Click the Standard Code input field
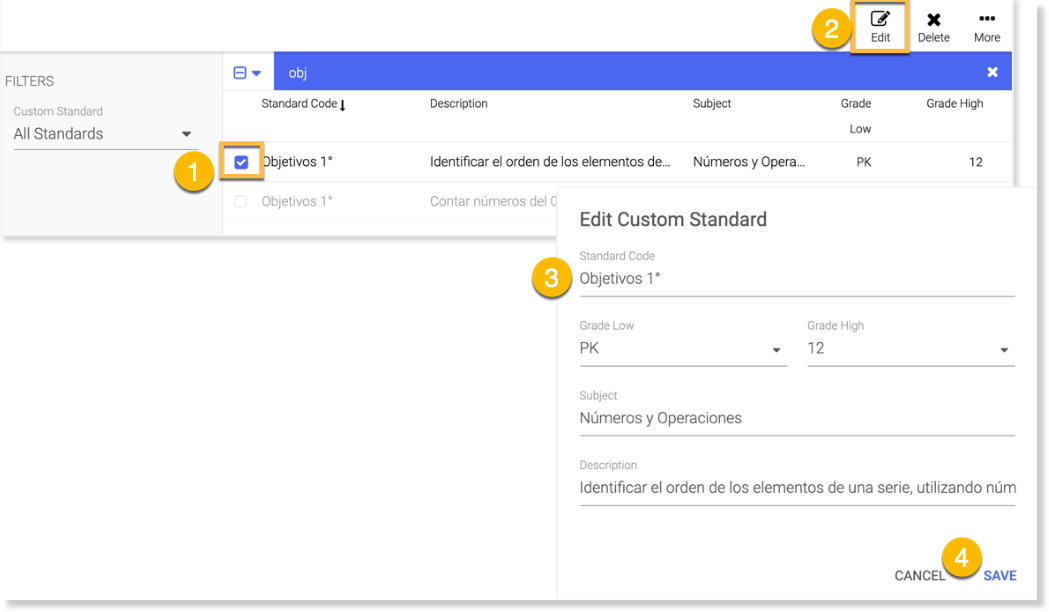This screenshot has height=612, width=1049. (x=796, y=279)
